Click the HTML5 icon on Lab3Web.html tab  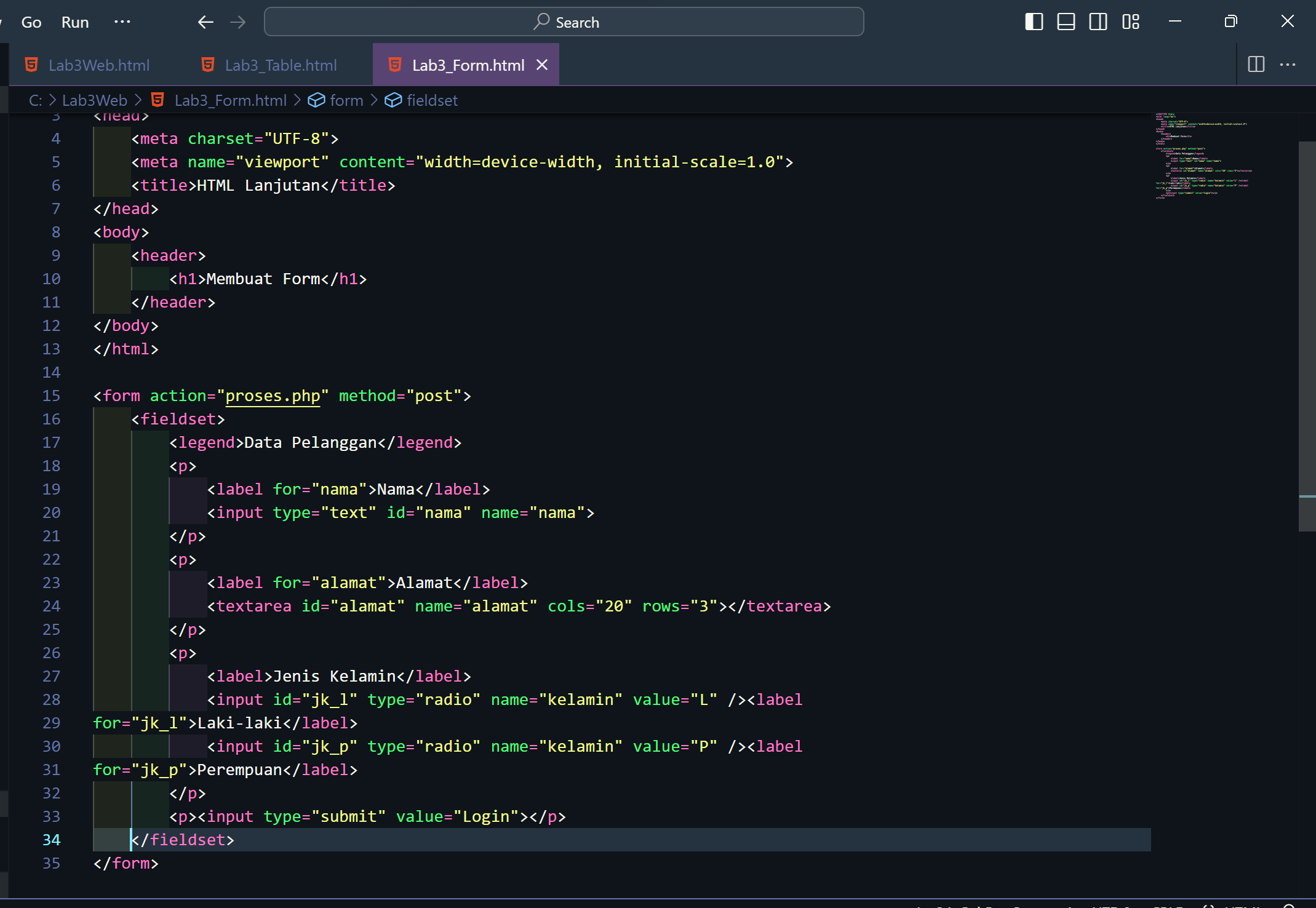[x=31, y=64]
